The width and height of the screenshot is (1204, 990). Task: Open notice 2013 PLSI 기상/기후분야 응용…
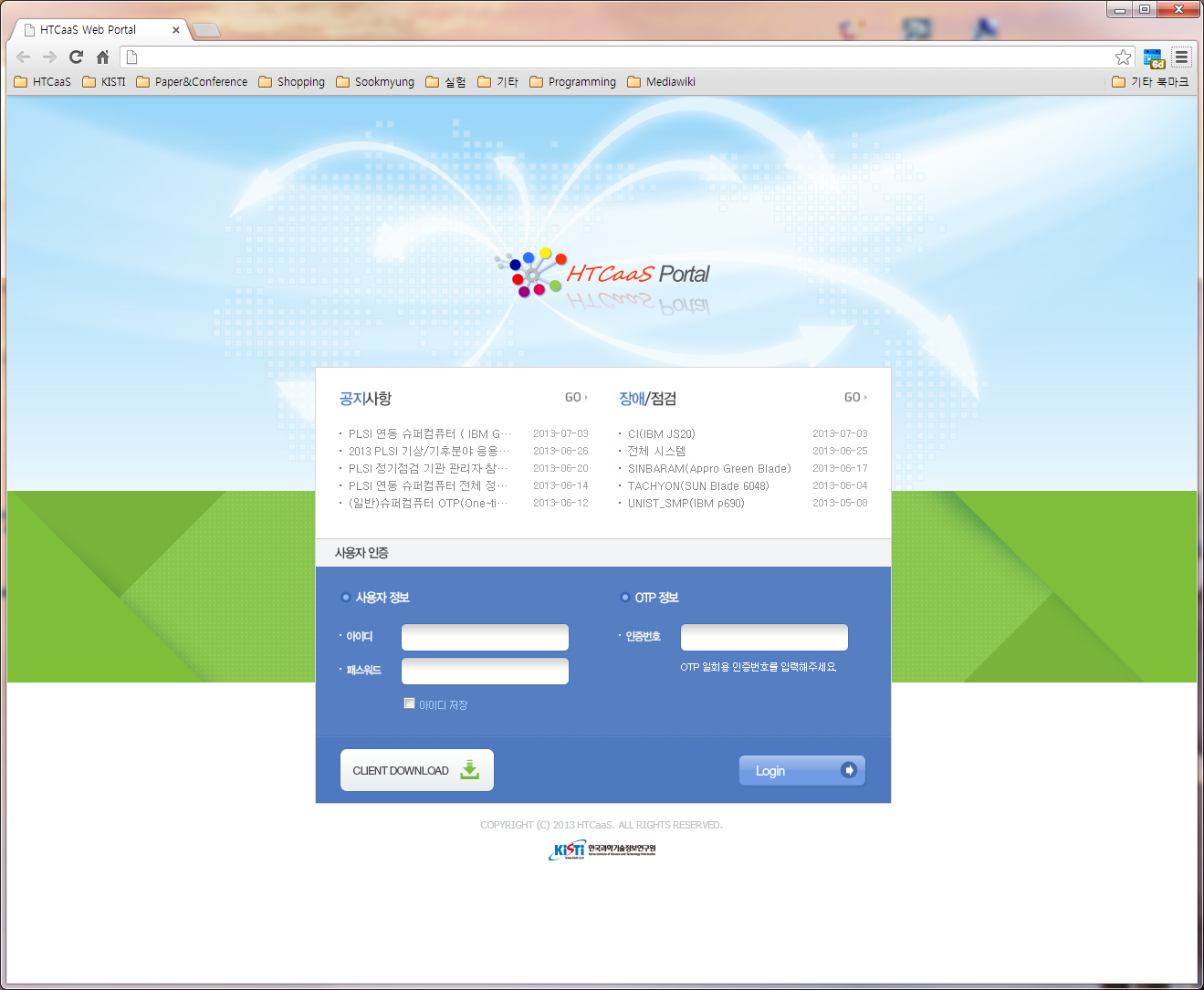429,451
